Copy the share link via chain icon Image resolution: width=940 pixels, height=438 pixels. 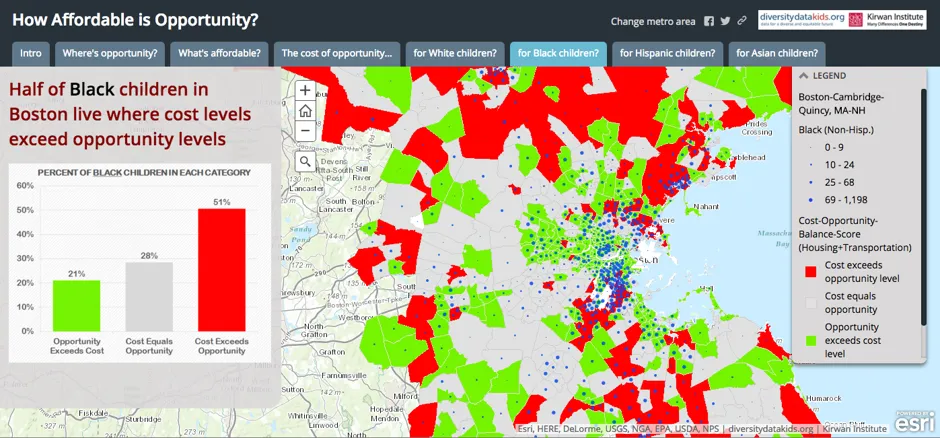click(x=742, y=21)
